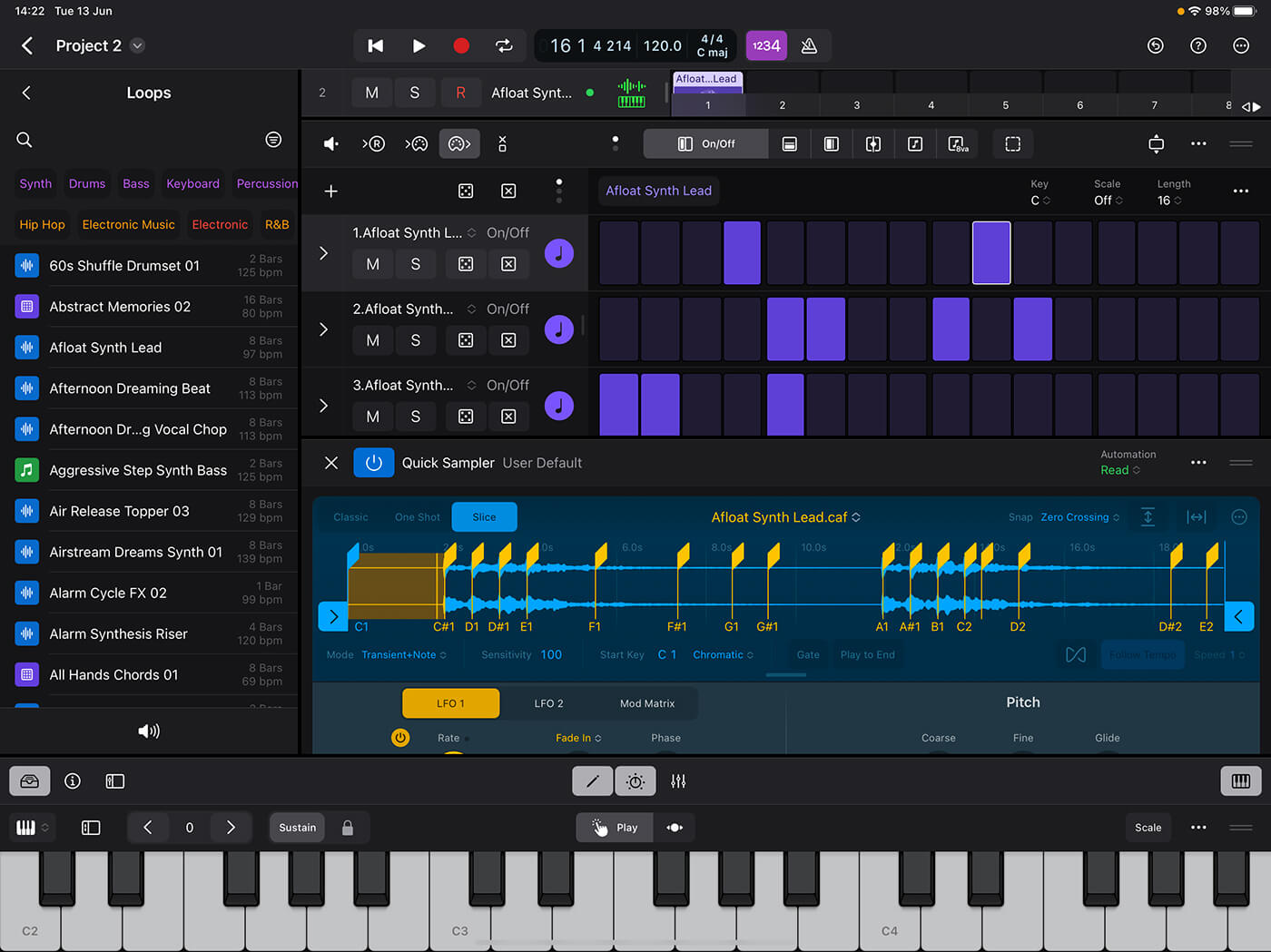Randomize row 1 with the dice icon
The image size is (1271, 952).
(x=466, y=264)
